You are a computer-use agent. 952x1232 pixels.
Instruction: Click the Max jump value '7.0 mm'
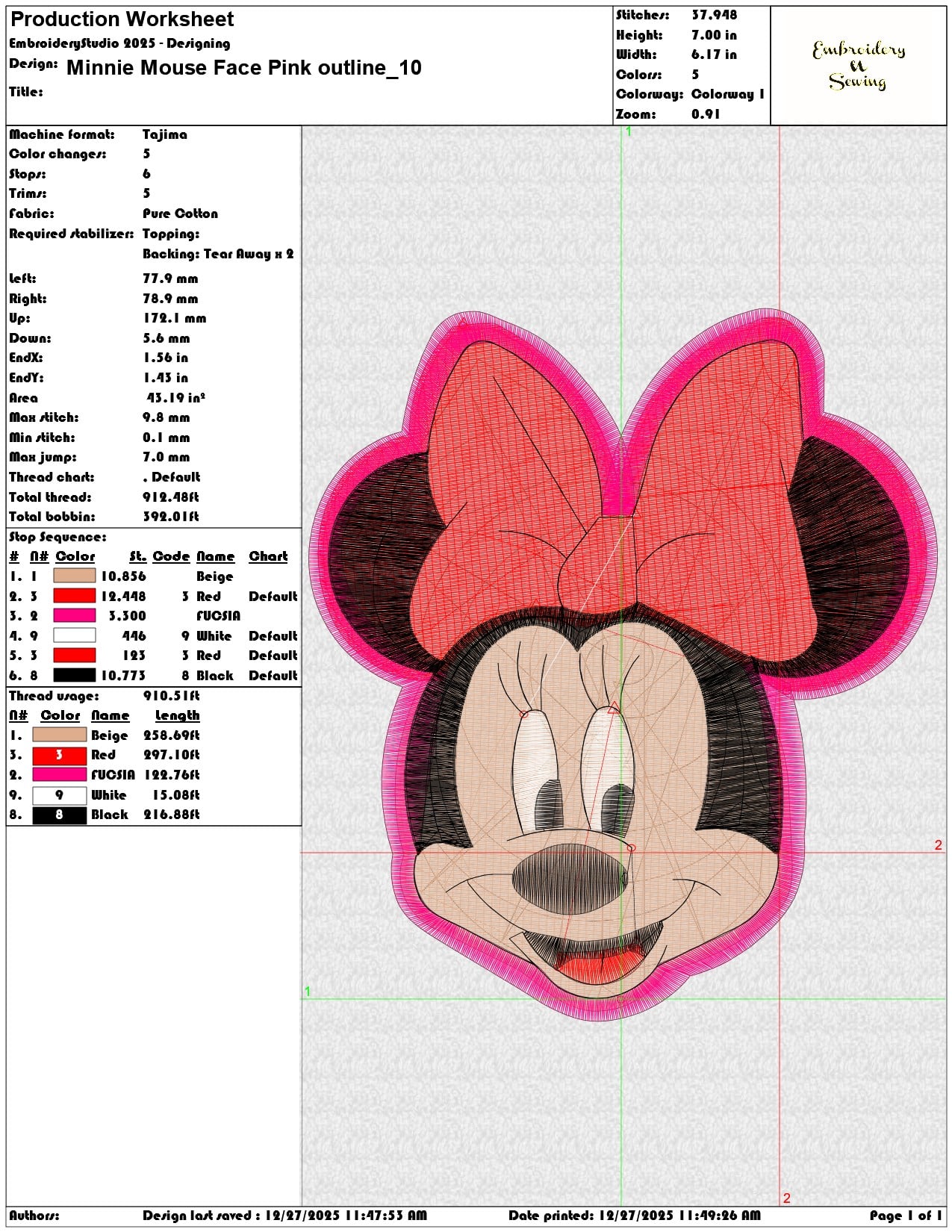click(x=166, y=457)
